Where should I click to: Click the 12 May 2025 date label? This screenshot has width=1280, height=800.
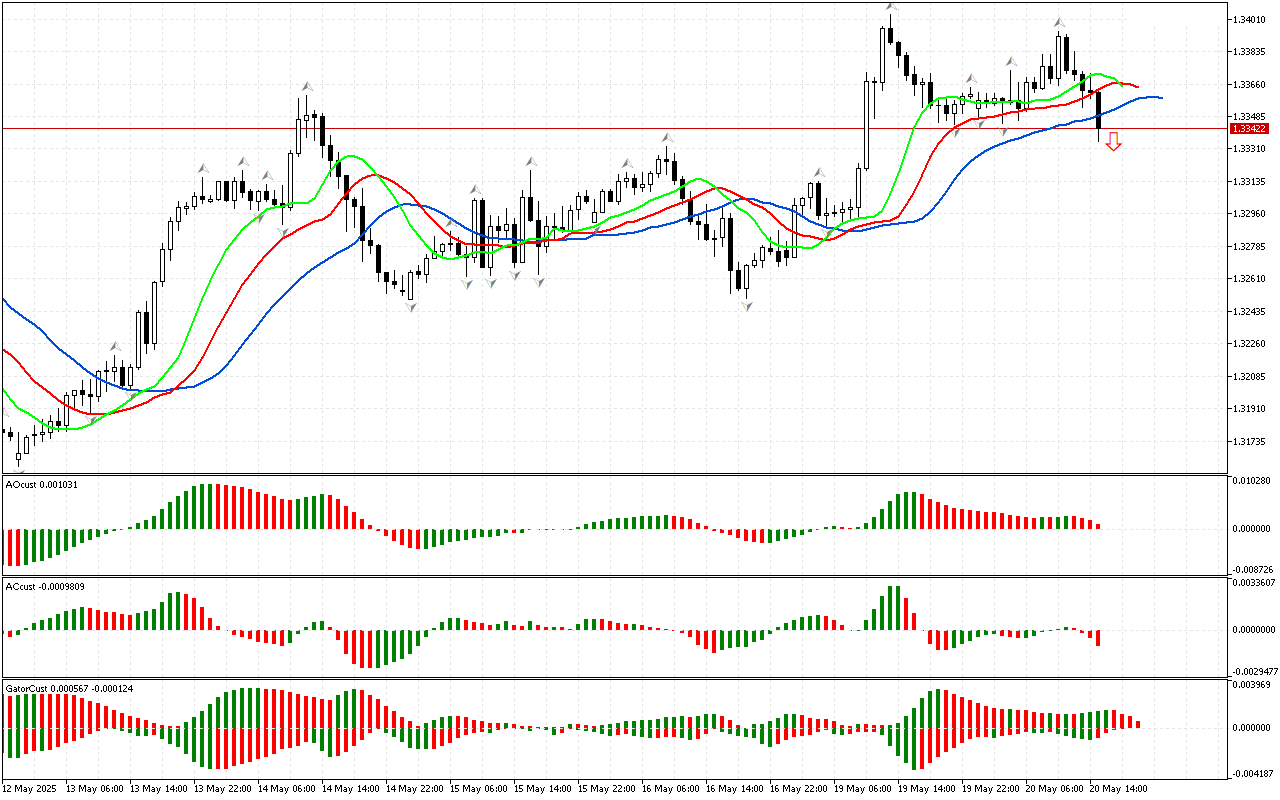pyautogui.click(x=30, y=788)
